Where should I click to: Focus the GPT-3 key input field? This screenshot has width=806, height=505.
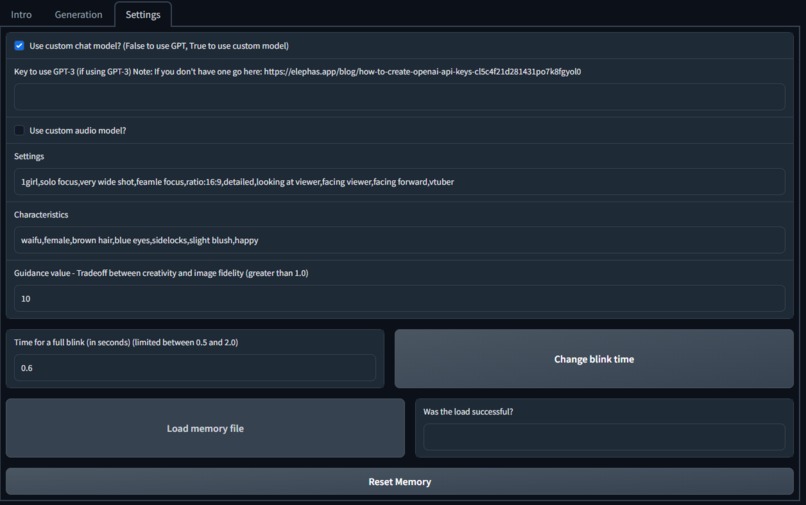399,97
